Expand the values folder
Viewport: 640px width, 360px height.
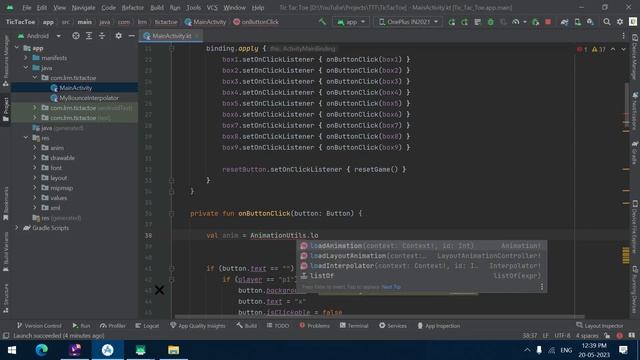point(35,198)
